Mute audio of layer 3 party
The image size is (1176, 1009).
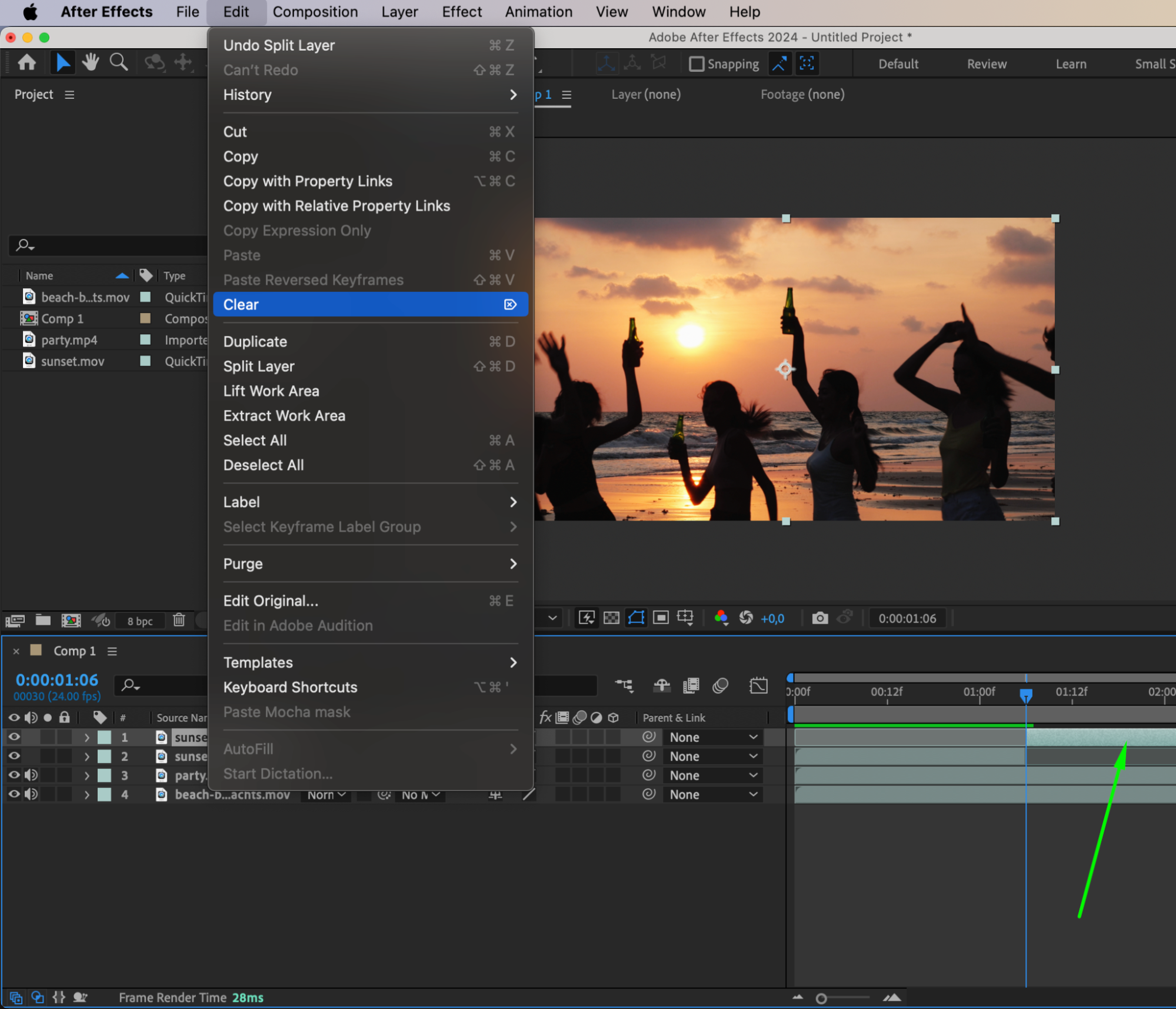tap(31, 775)
